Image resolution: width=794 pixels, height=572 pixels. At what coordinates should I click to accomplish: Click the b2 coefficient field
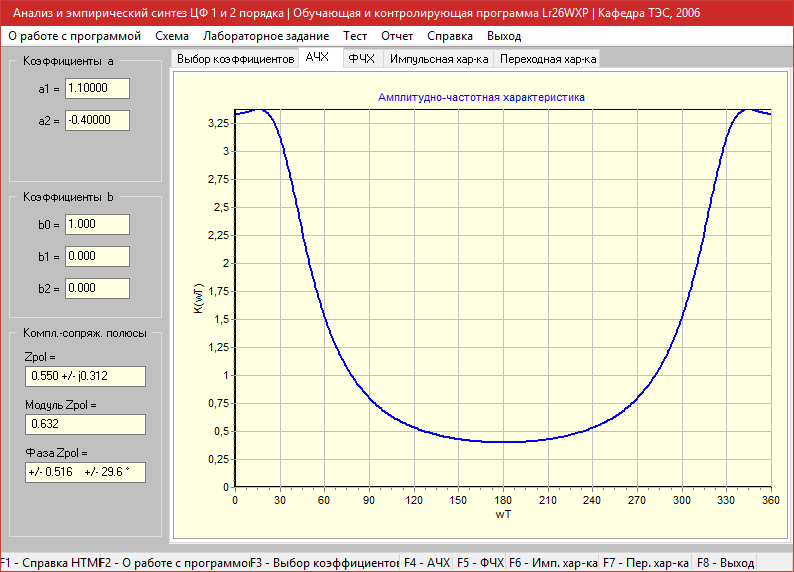[x=97, y=289]
